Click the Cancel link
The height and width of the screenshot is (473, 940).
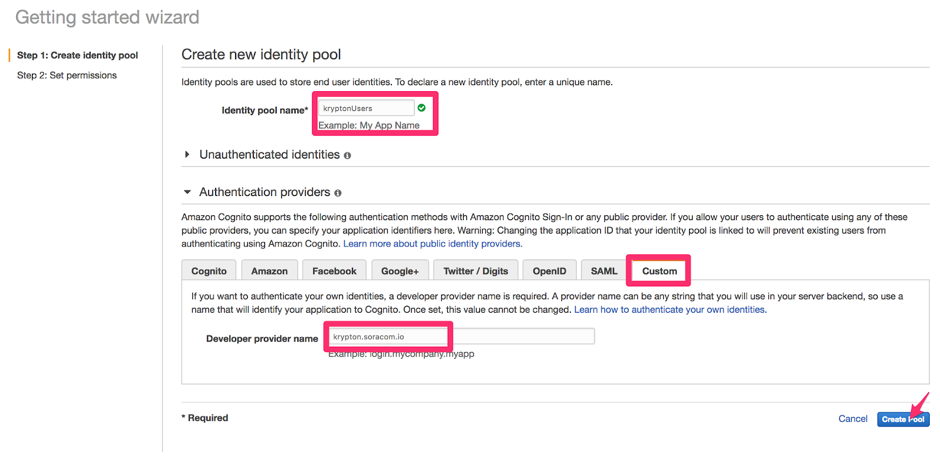click(852, 419)
